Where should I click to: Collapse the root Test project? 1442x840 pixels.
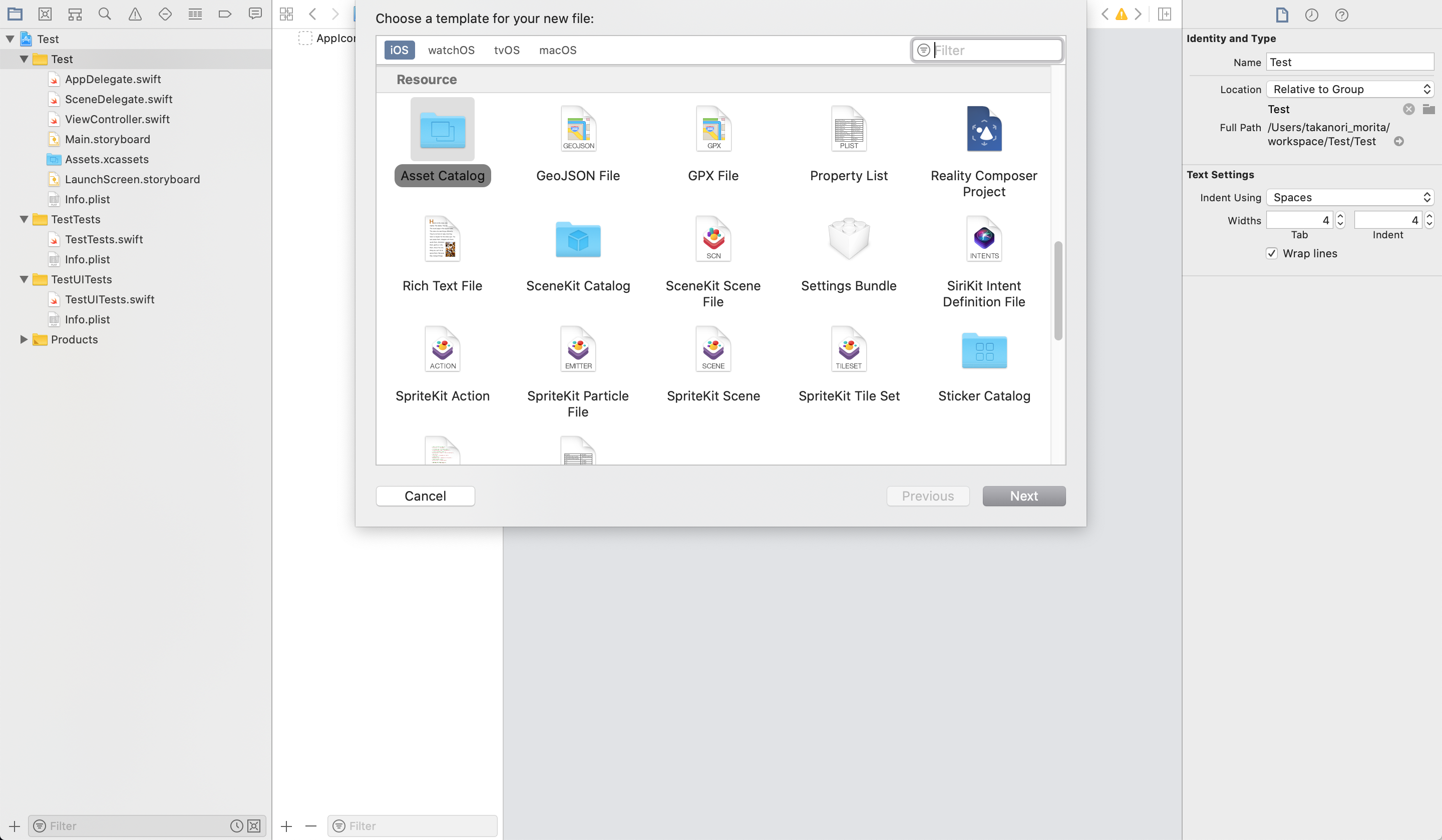11,39
